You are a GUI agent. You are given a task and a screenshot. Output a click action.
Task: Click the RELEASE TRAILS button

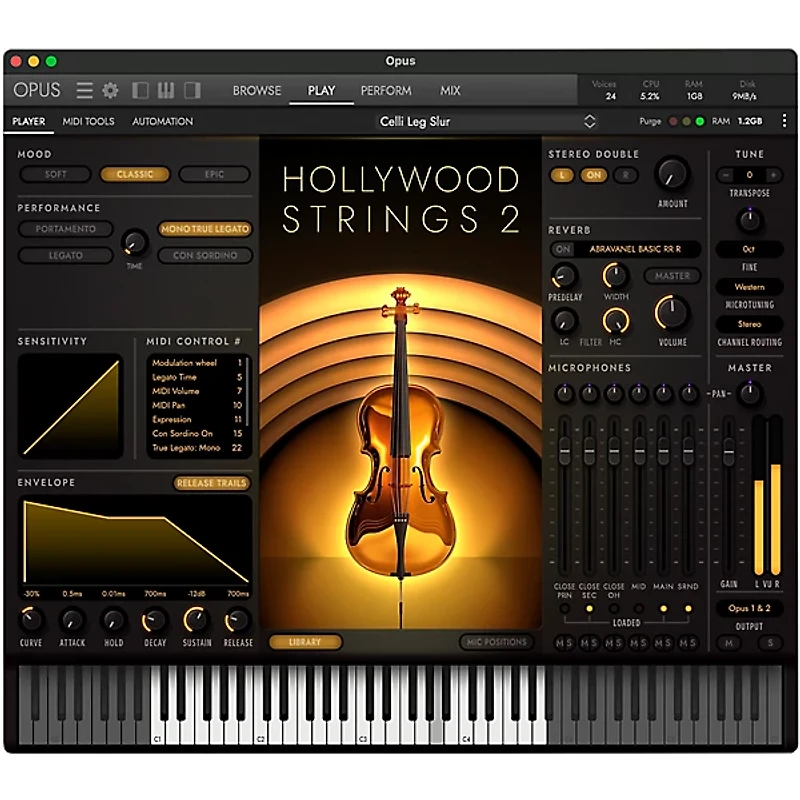coord(211,482)
